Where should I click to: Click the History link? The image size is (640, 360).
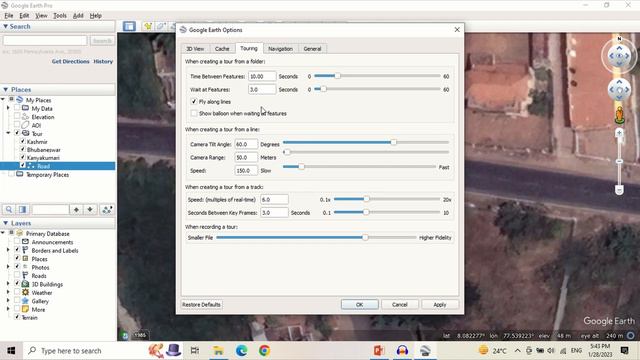point(103,61)
